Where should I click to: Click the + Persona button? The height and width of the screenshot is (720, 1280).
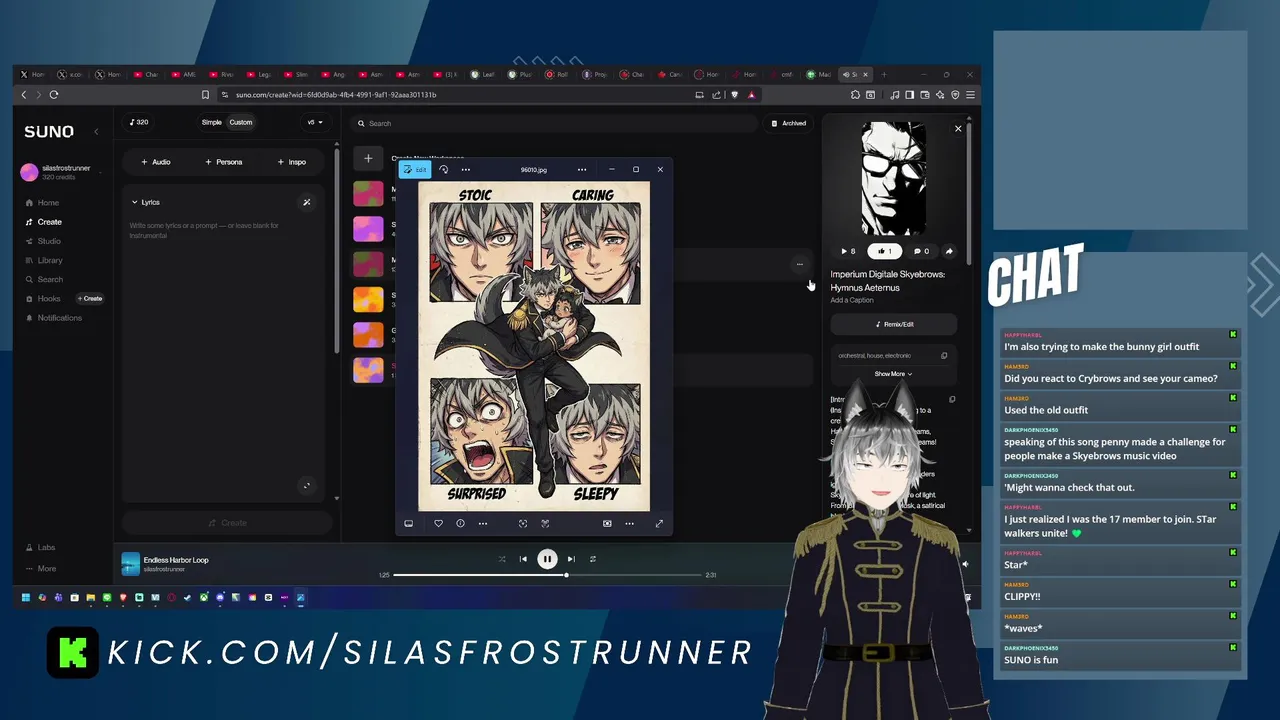click(x=224, y=162)
